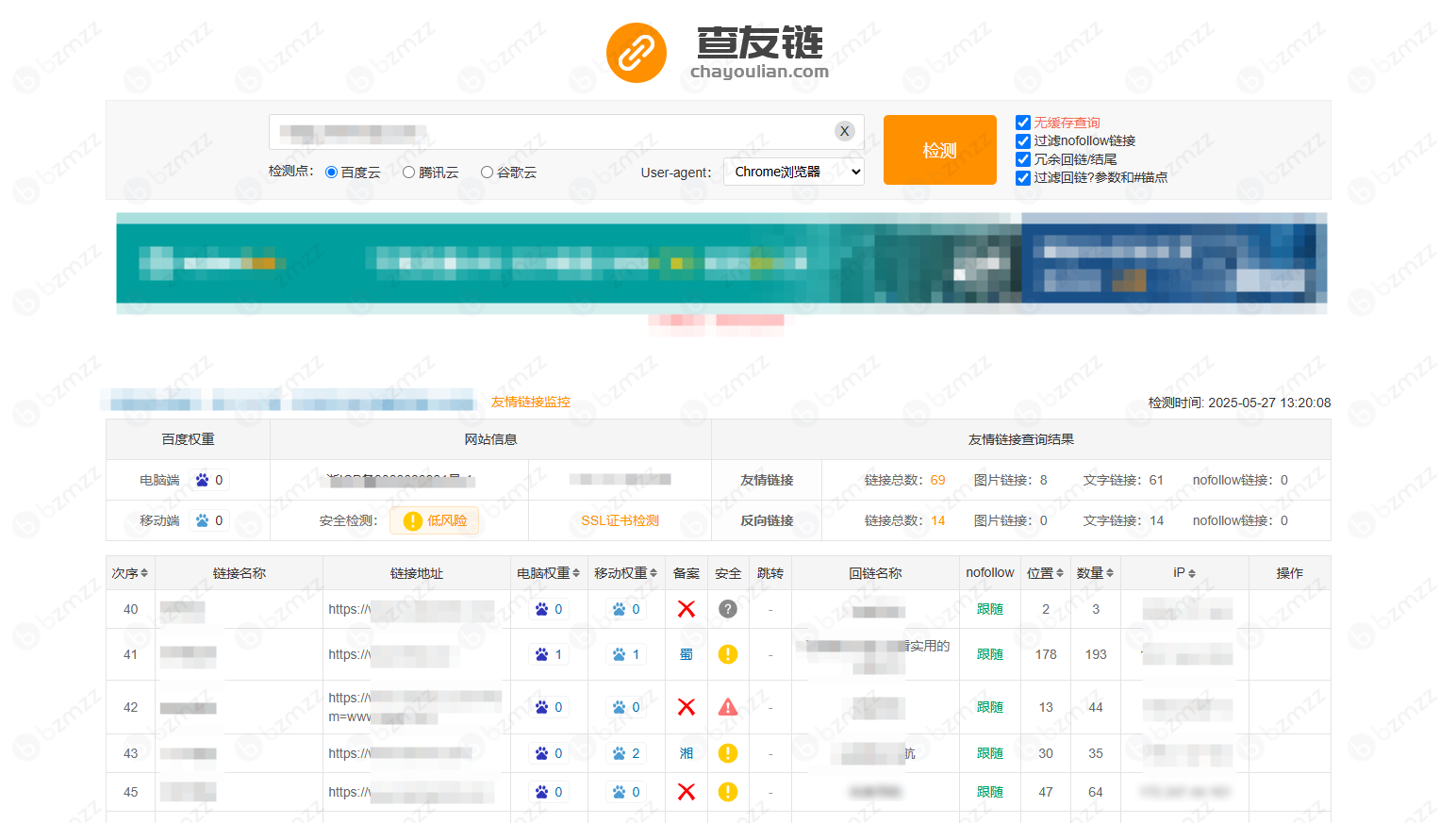Click the 移动端 Baidu paw weight icon
The width and height of the screenshot is (1456, 823).
coord(202,520)
